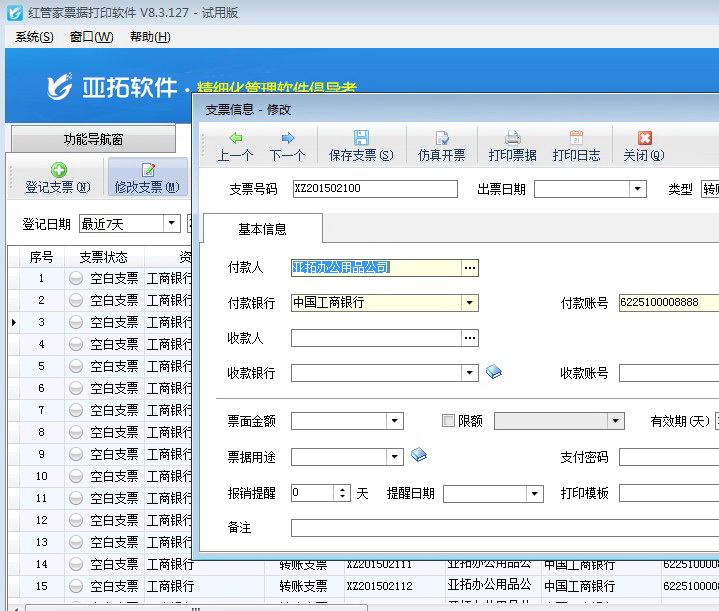Expand the 出票日期 date dropdown
Image resolution: width=719 pixels, height=611 pixels.
(637, 189)
